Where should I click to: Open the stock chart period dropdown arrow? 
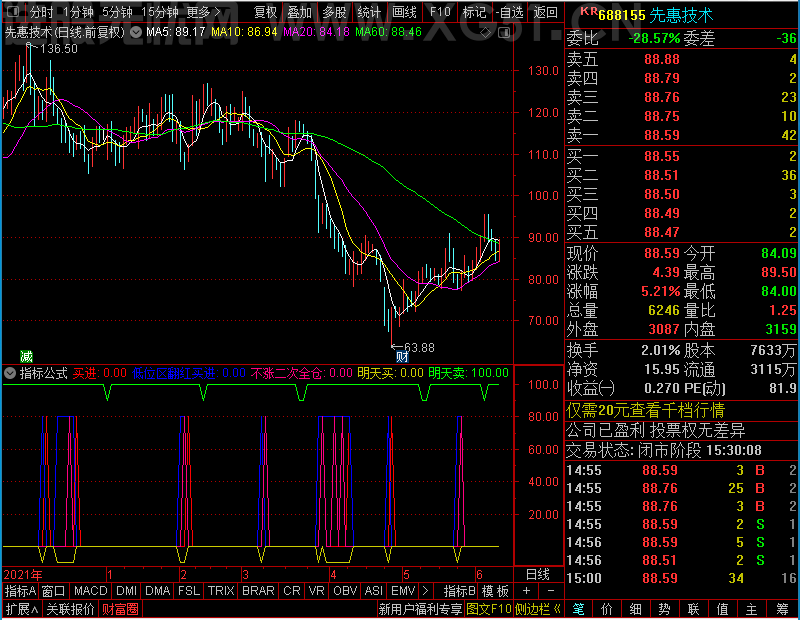click(x=136, y=33)
